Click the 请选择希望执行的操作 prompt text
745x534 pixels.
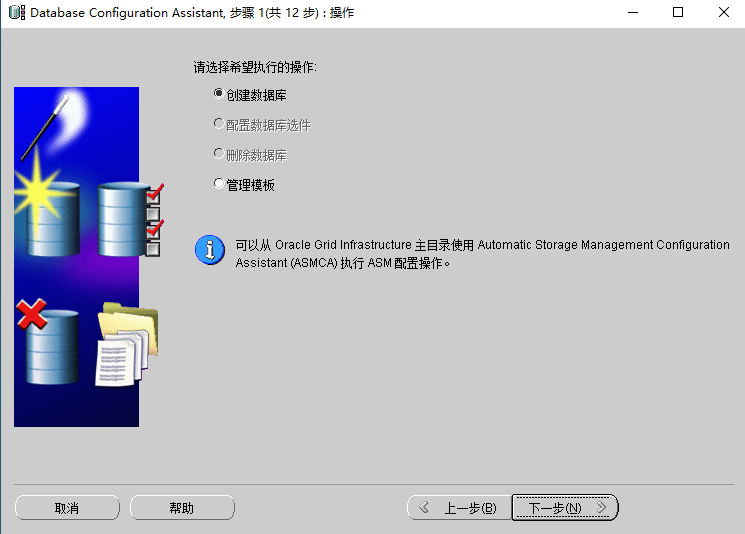255,67
